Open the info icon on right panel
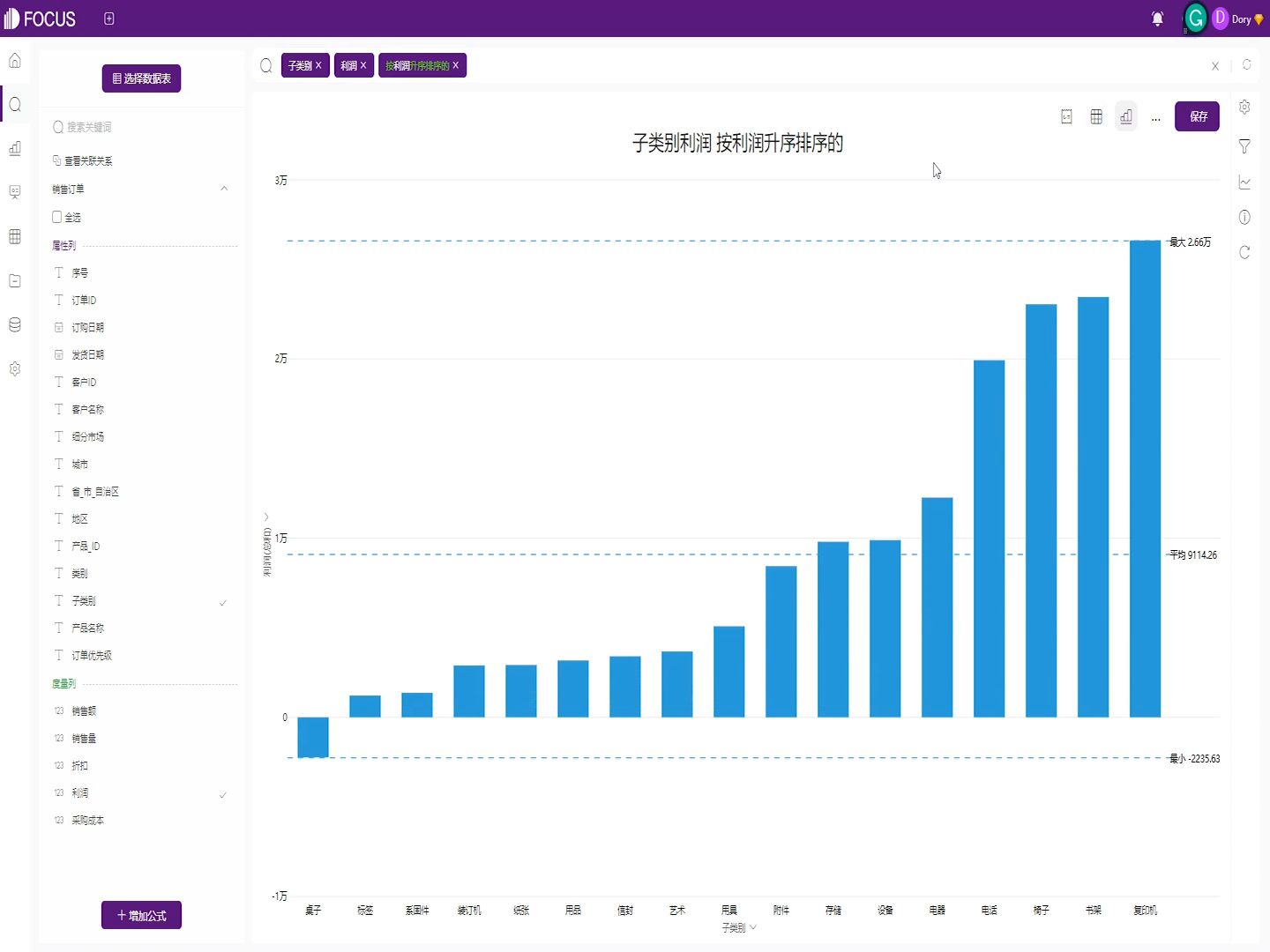 click(1244, 217)
